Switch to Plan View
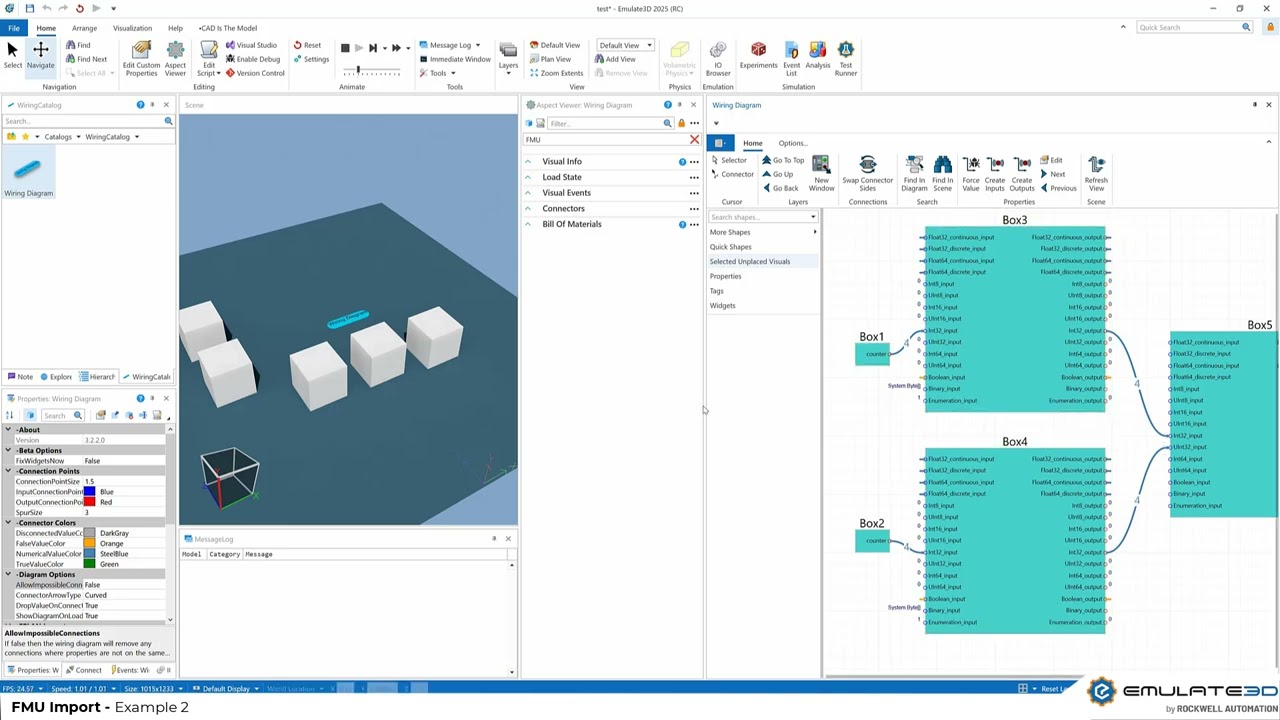1280x720 pixels. 550,59
